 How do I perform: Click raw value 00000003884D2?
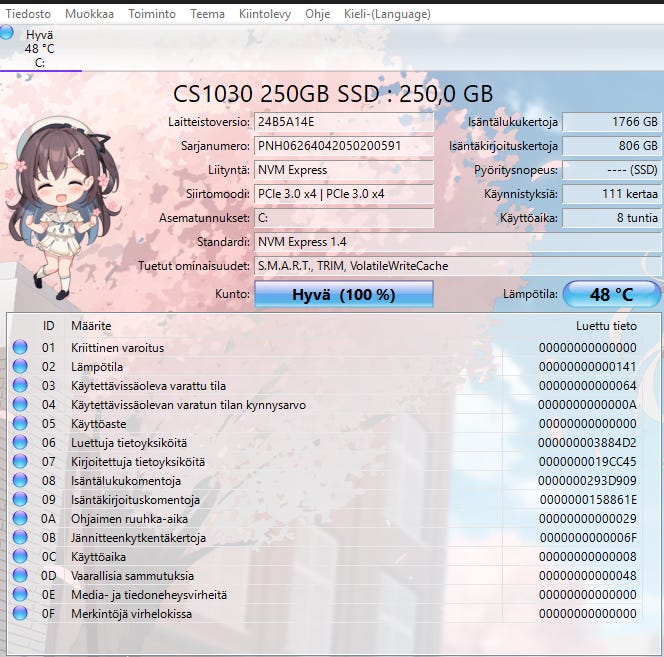pyautogui.click(x=587, y=443)
